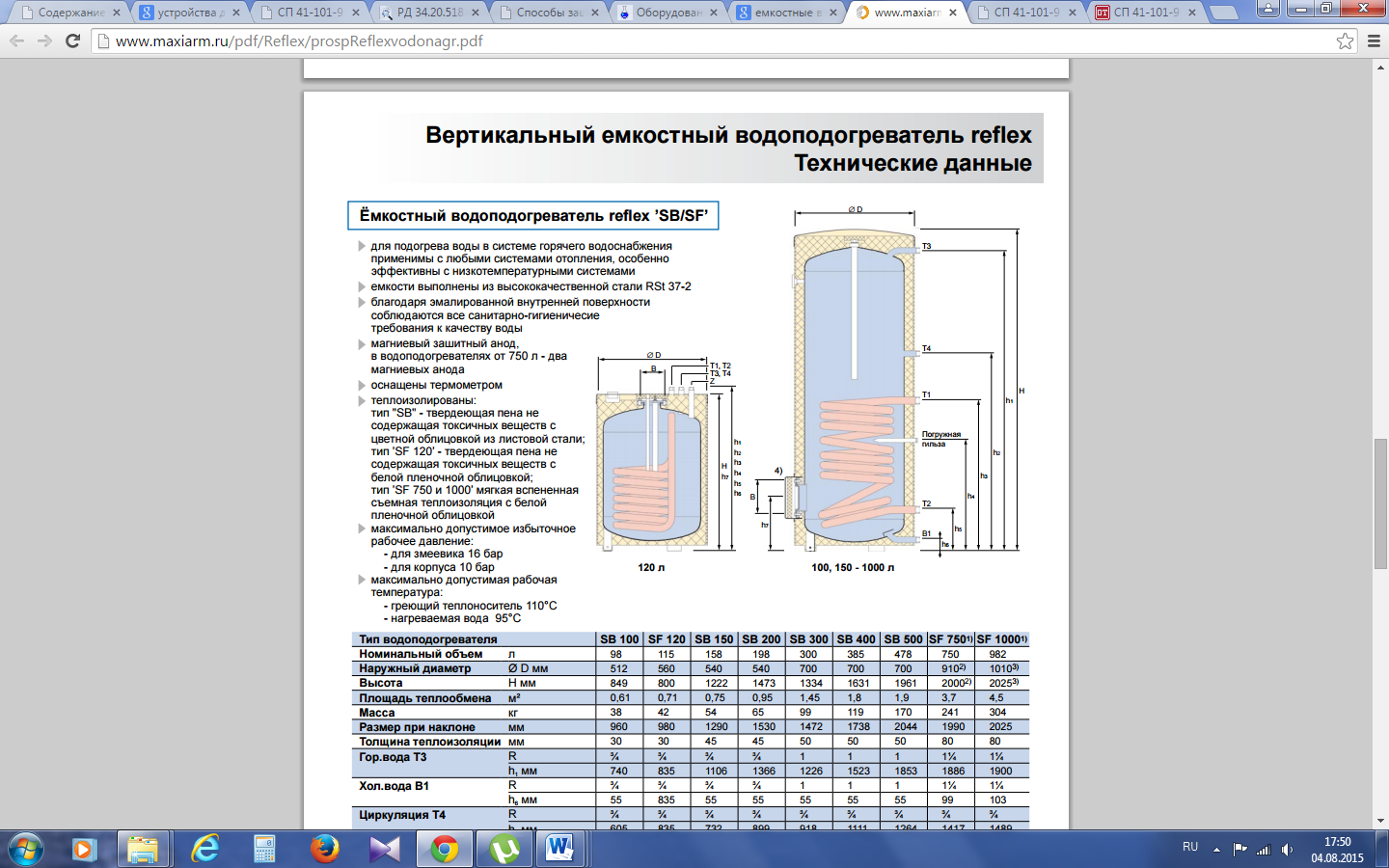
Task: Open the Chrome hamburger menu
Action: point(1374,41)
